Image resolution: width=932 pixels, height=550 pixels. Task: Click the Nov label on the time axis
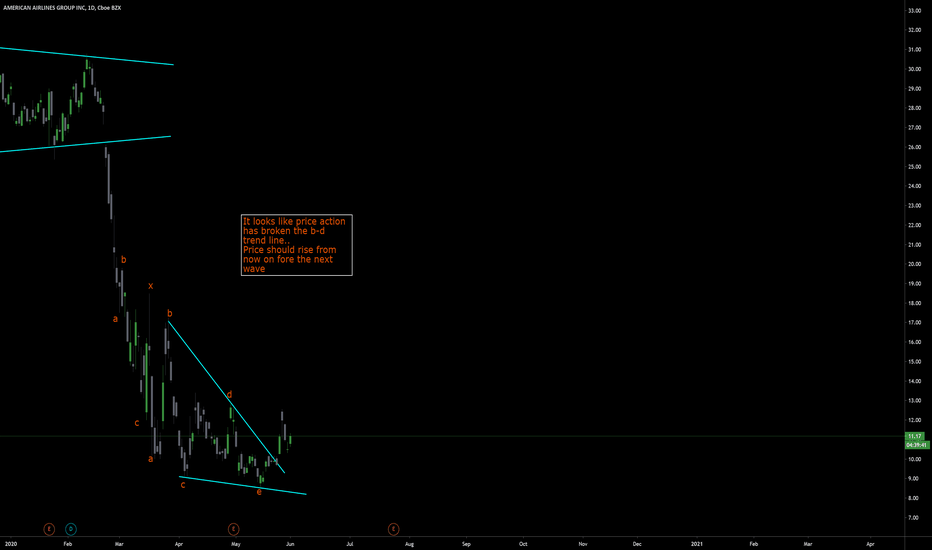pyautogui.click(x=583, y=544)
